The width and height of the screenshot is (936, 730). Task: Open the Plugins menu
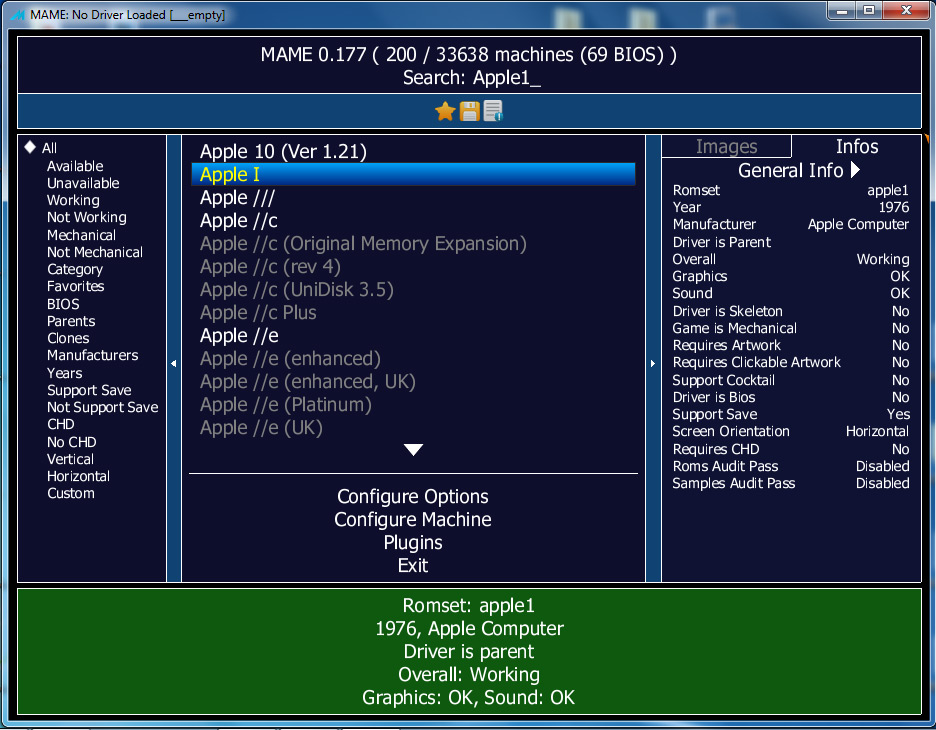tap(413, 543)
